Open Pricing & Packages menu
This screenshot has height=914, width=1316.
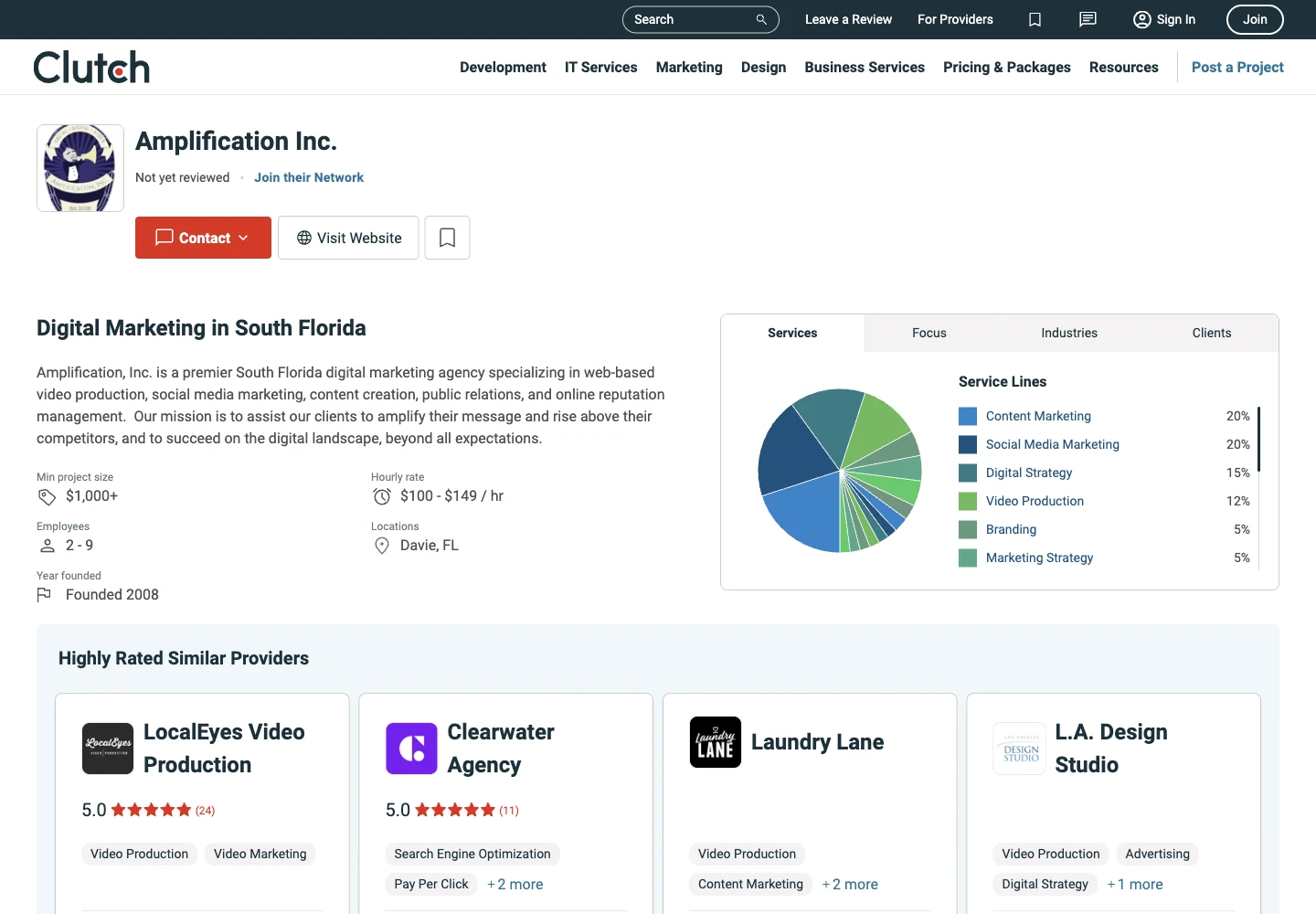click(1007, 67)
